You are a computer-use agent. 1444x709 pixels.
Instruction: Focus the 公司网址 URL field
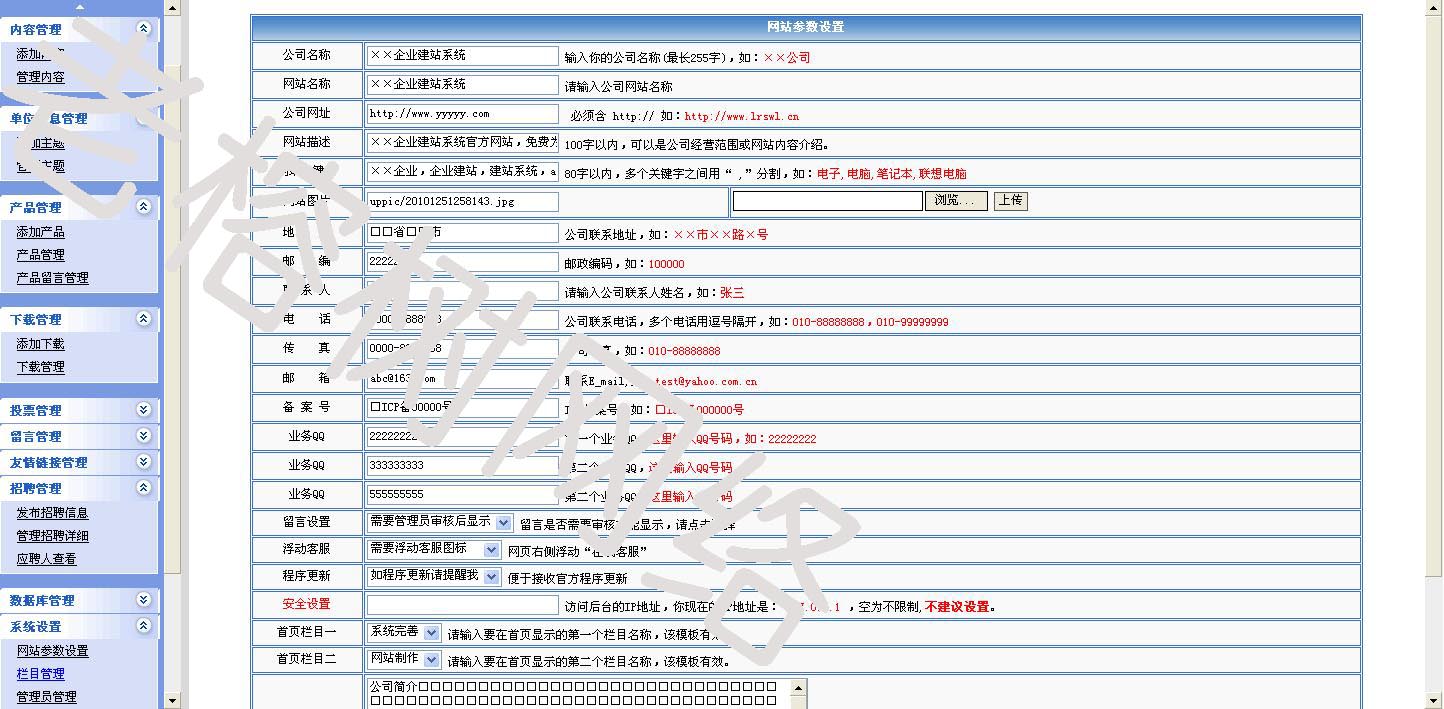[463, 114]
